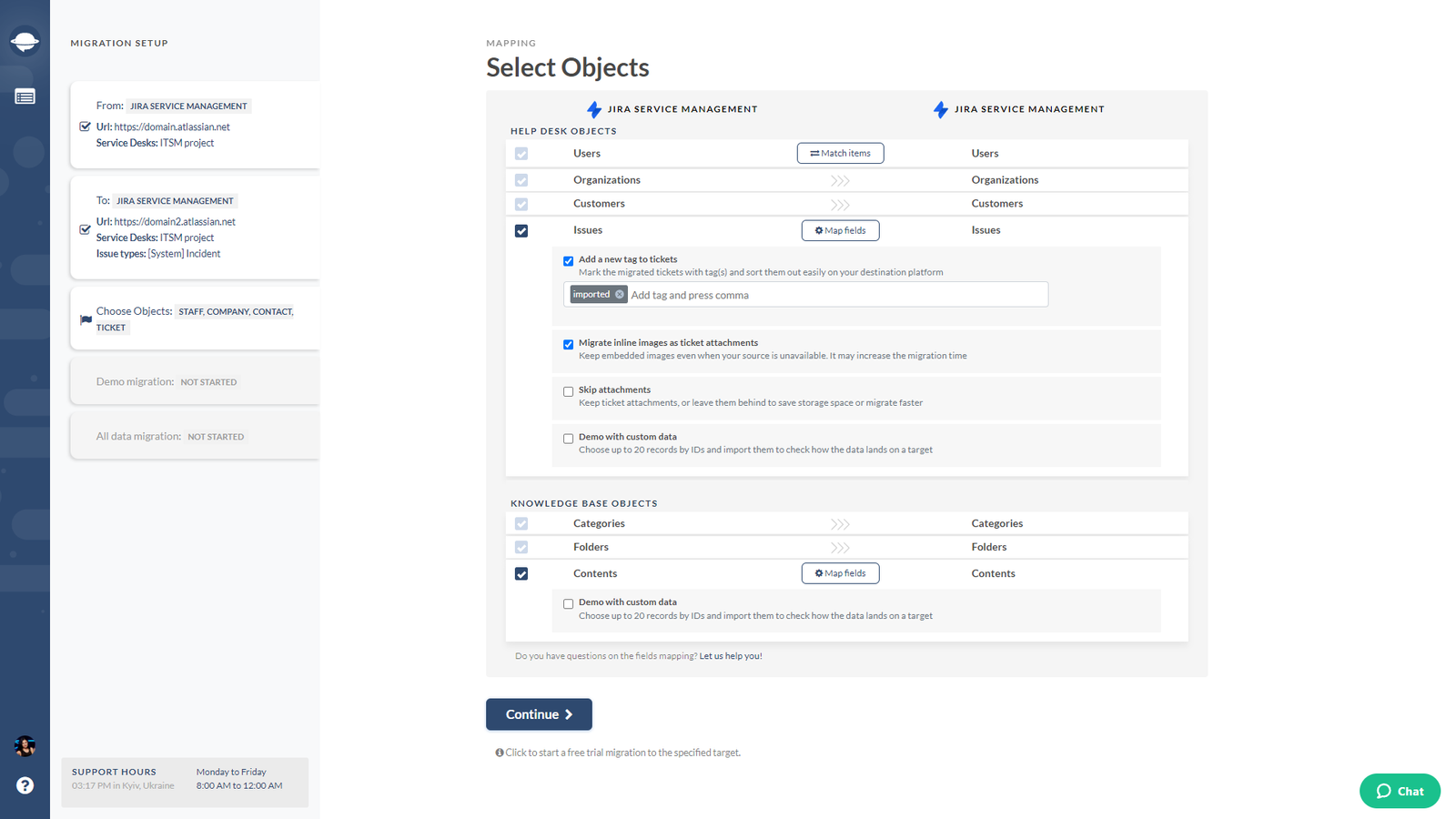Screen dimensions: 1456x819
Task: Click the 'imported' tag chip
Action: click(598, 294)
